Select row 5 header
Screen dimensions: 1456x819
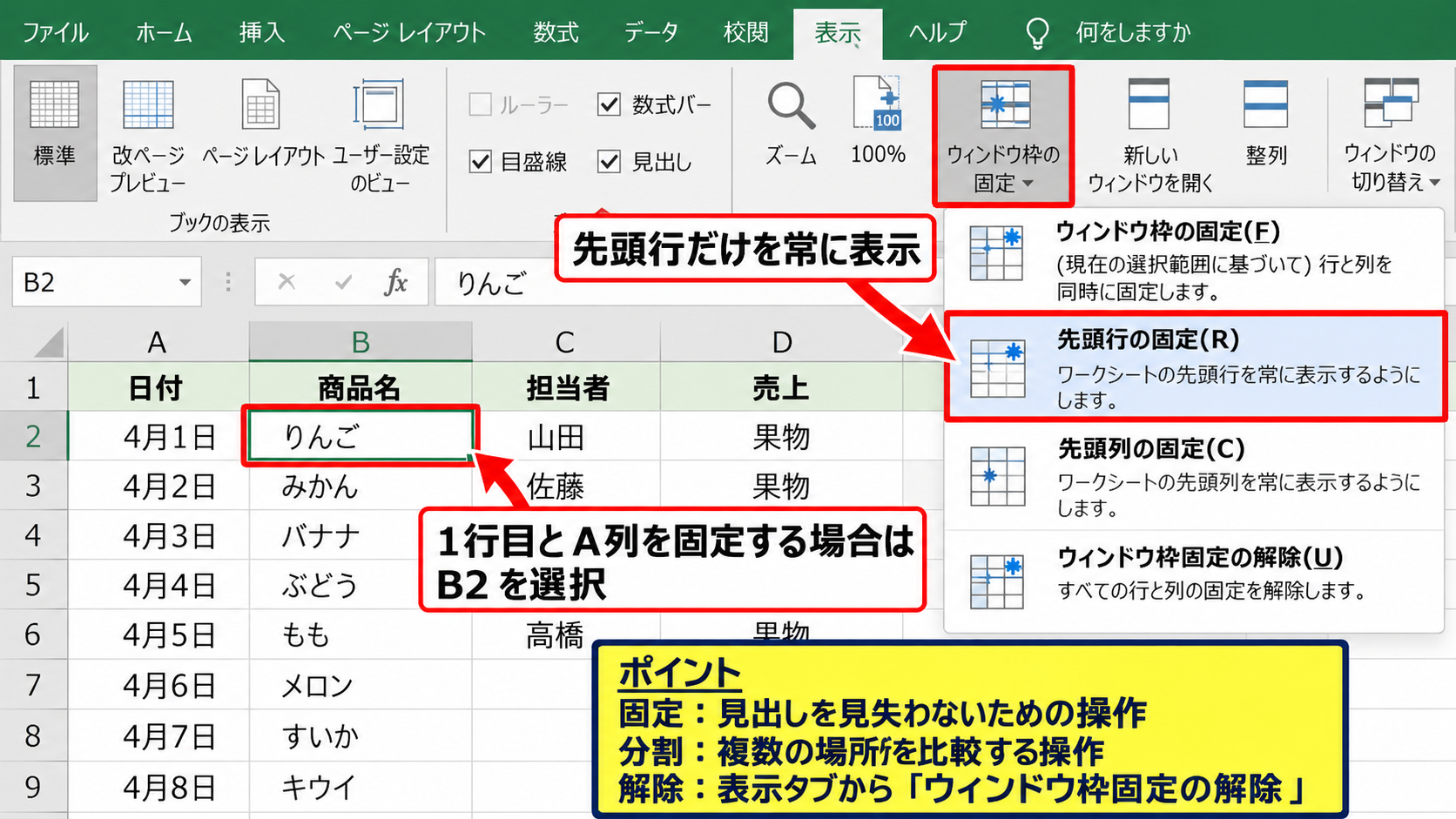pyautogui.click(x=33, y=585)
